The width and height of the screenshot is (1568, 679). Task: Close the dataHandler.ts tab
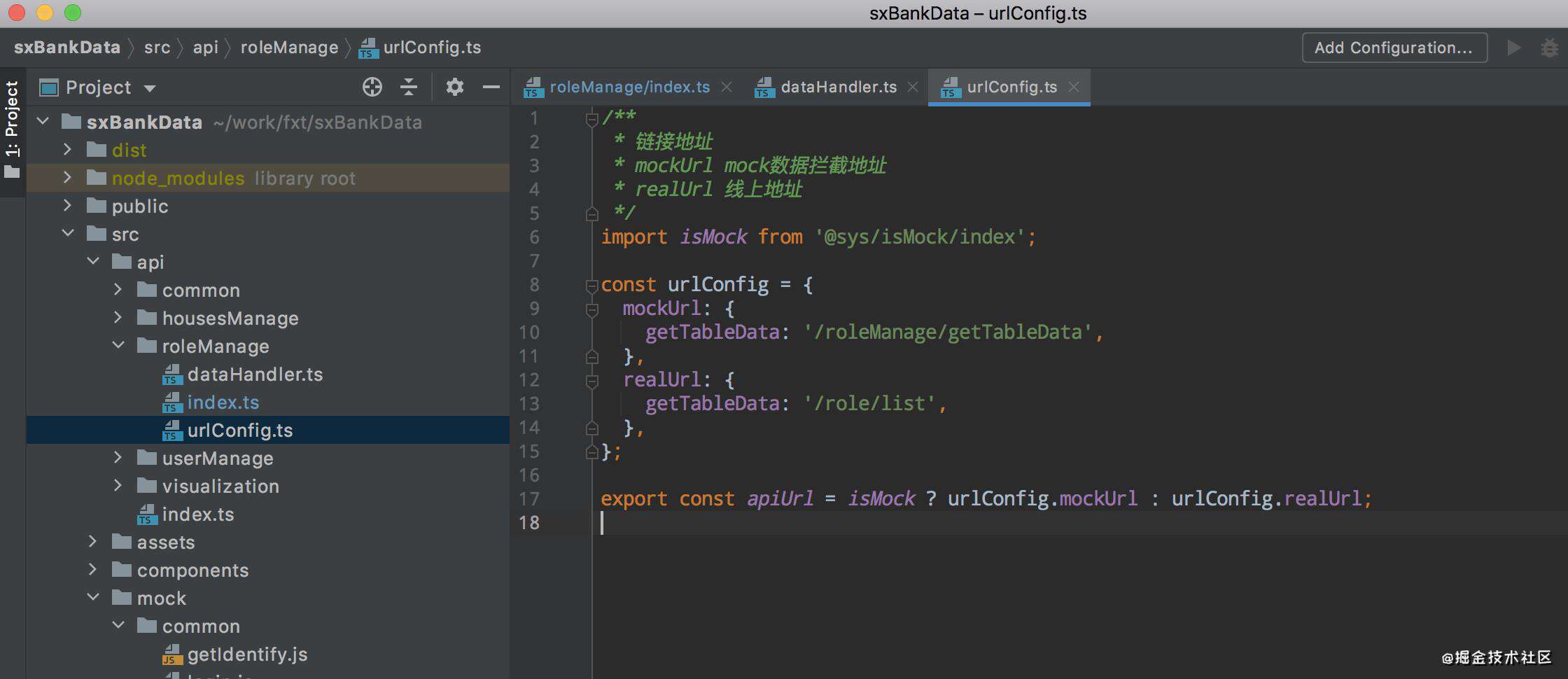click(x=913, y=87)
